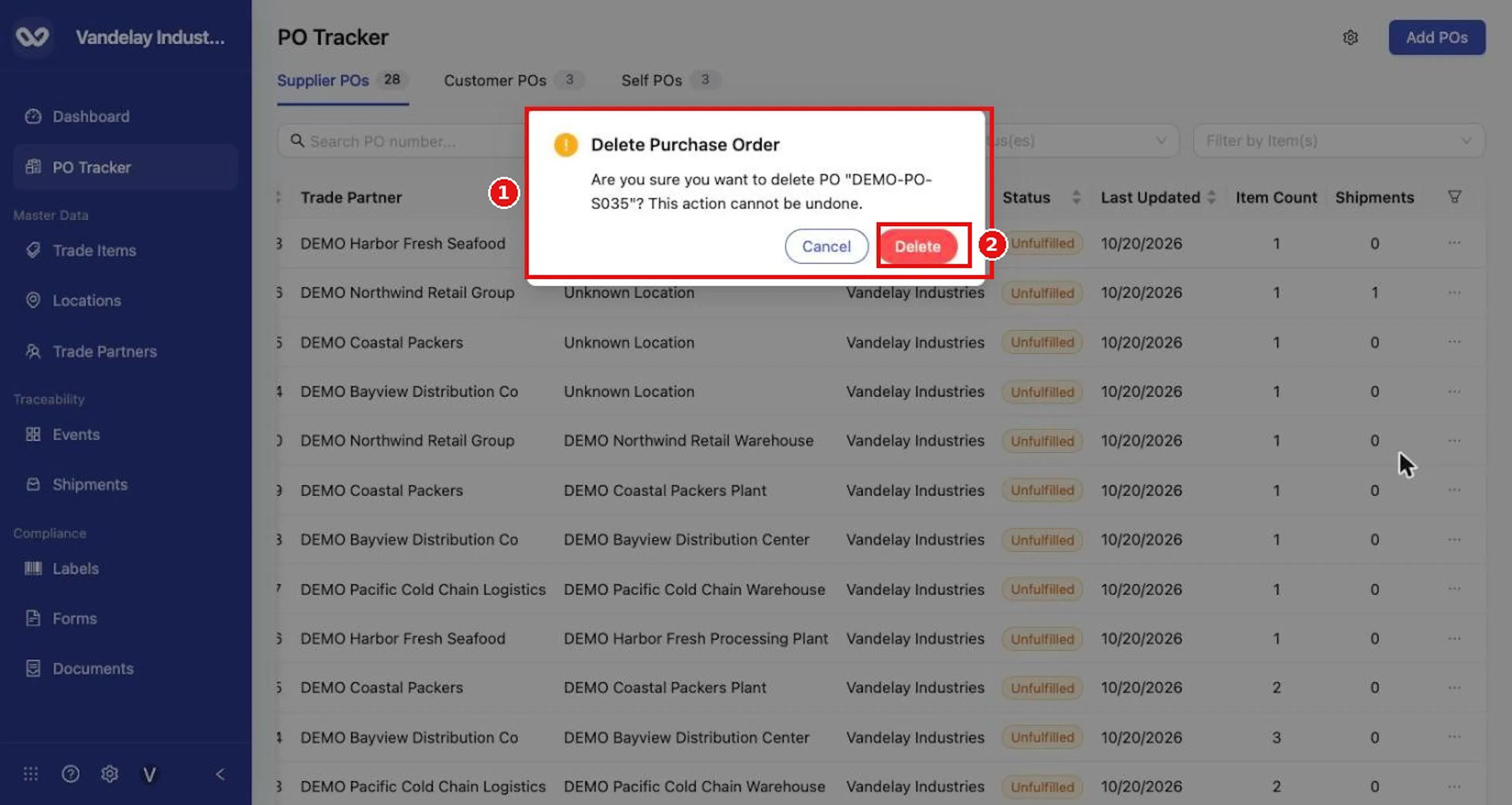Click the Trade Partner column header
This screenshot has height=805, width=1512.
click(351, 197)
